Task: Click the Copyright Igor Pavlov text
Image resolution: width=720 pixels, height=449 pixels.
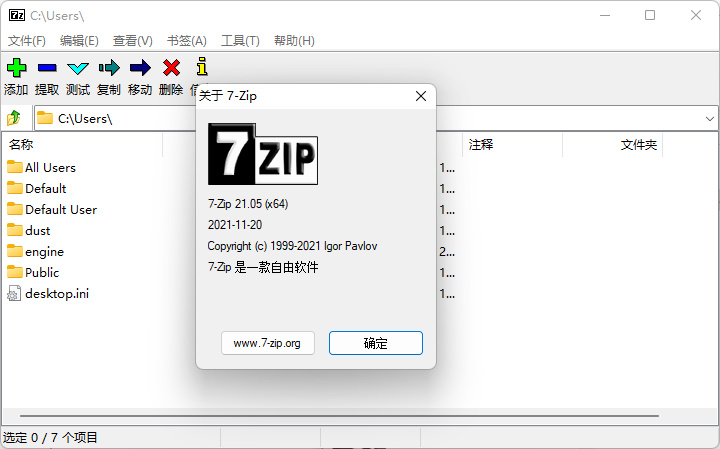Action: point(292,246)
